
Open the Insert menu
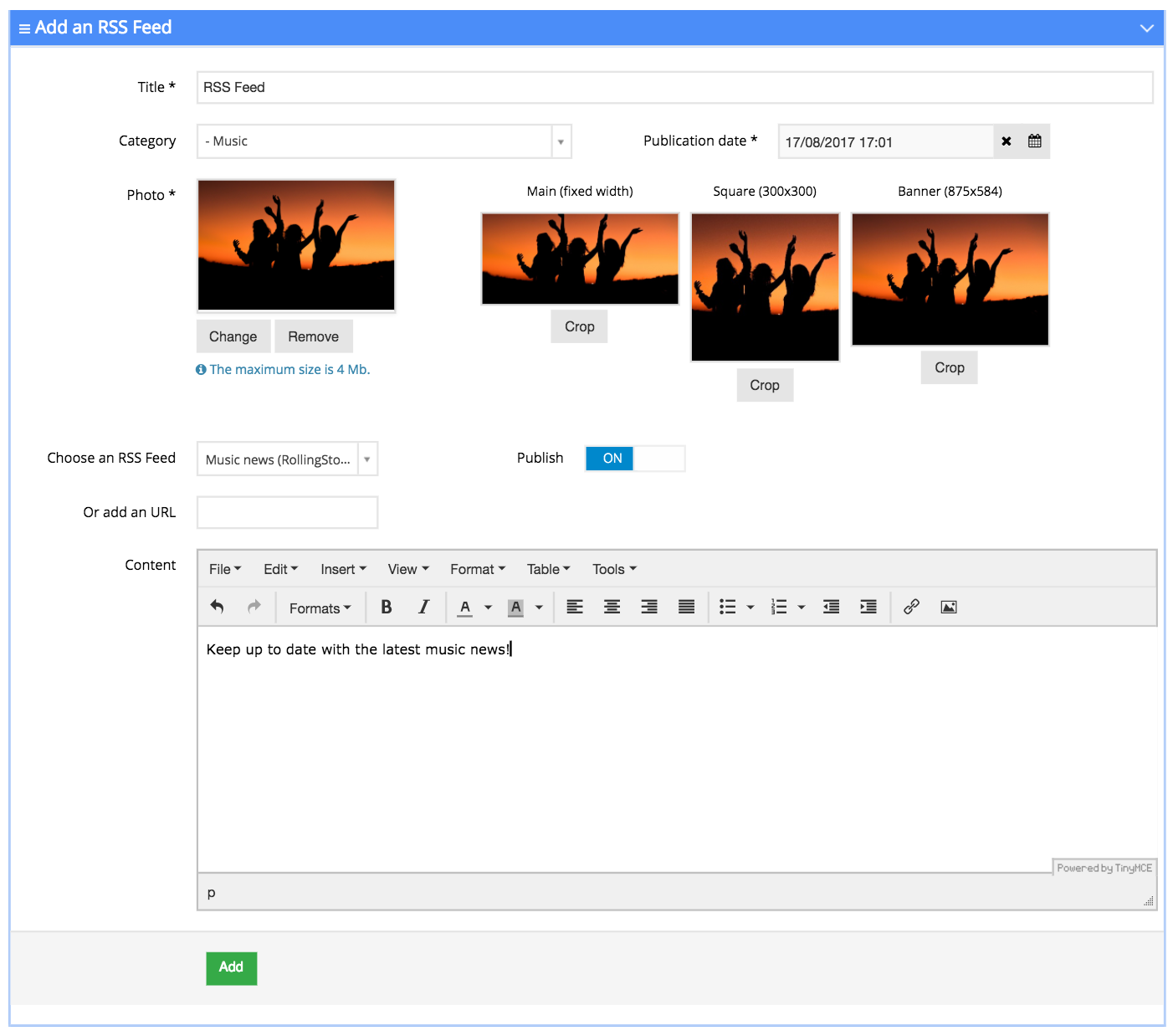(x=343, y=570)
